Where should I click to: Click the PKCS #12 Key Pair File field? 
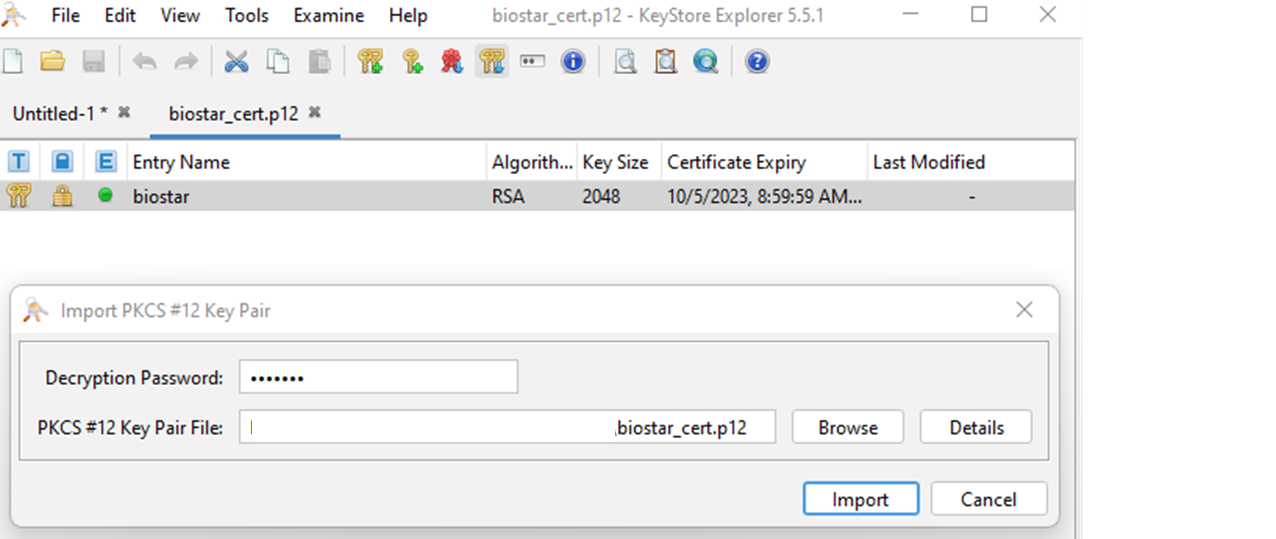pyautogui.click(x=507, y=427)
